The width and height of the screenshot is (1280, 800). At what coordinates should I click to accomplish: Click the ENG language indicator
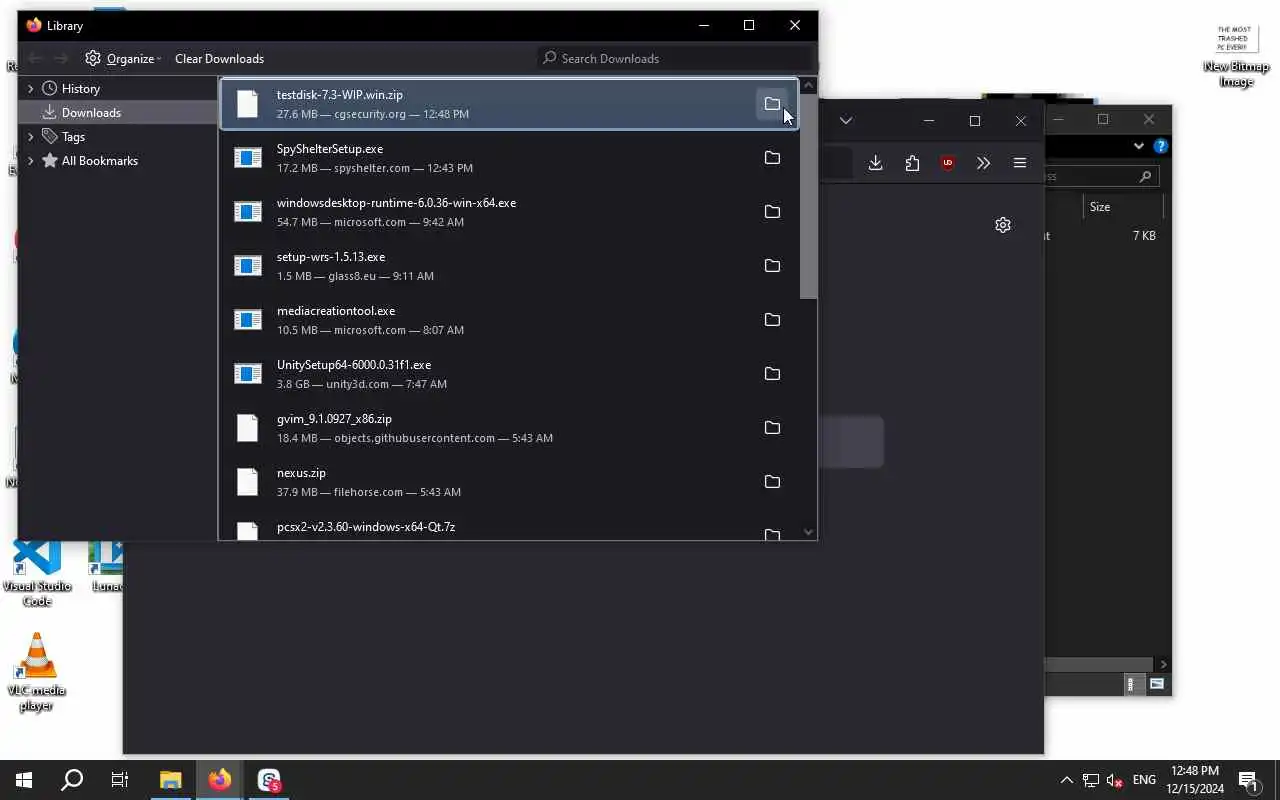(1144, 780)
